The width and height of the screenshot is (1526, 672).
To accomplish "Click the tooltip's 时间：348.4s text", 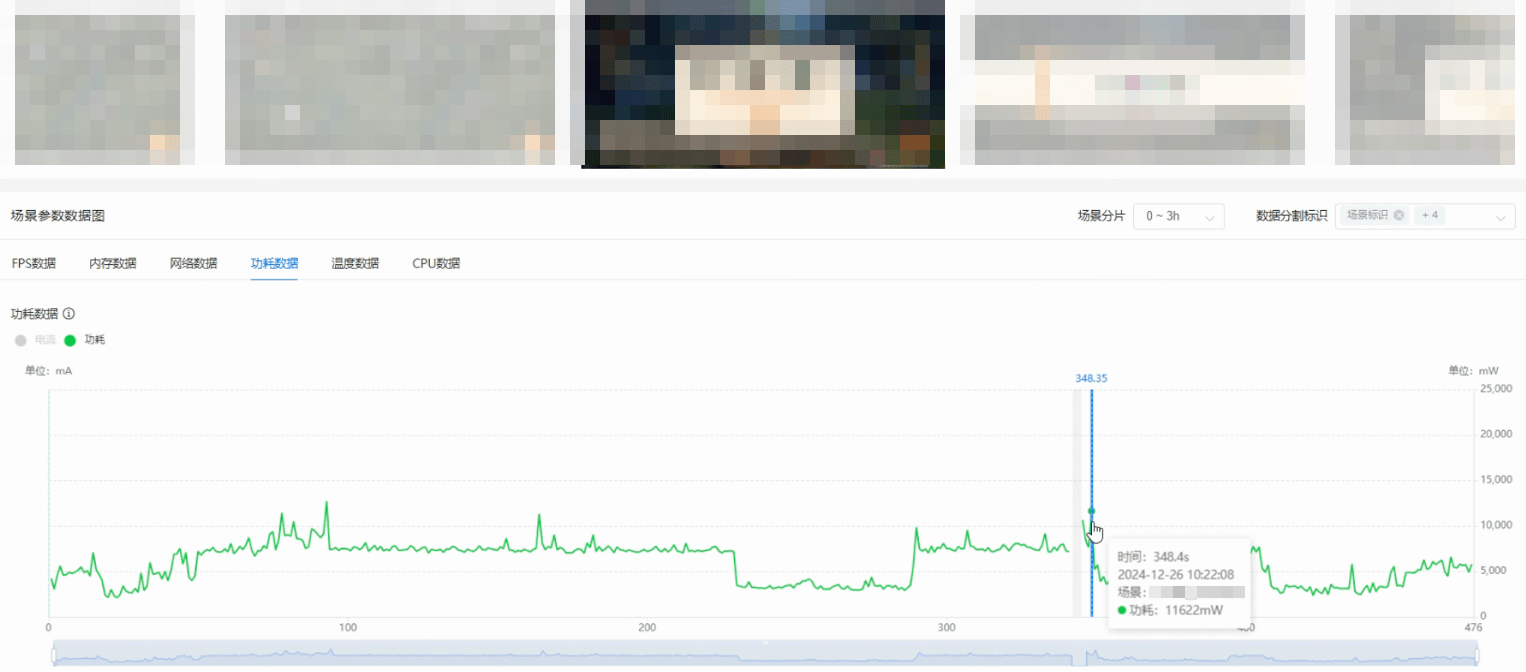I will tap(1152, 556).
